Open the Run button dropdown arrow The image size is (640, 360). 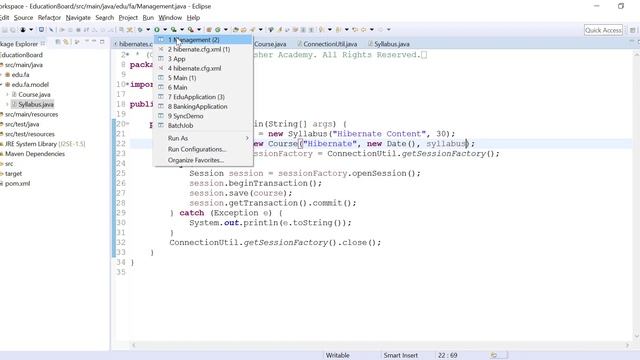click(x=165, y=29)
